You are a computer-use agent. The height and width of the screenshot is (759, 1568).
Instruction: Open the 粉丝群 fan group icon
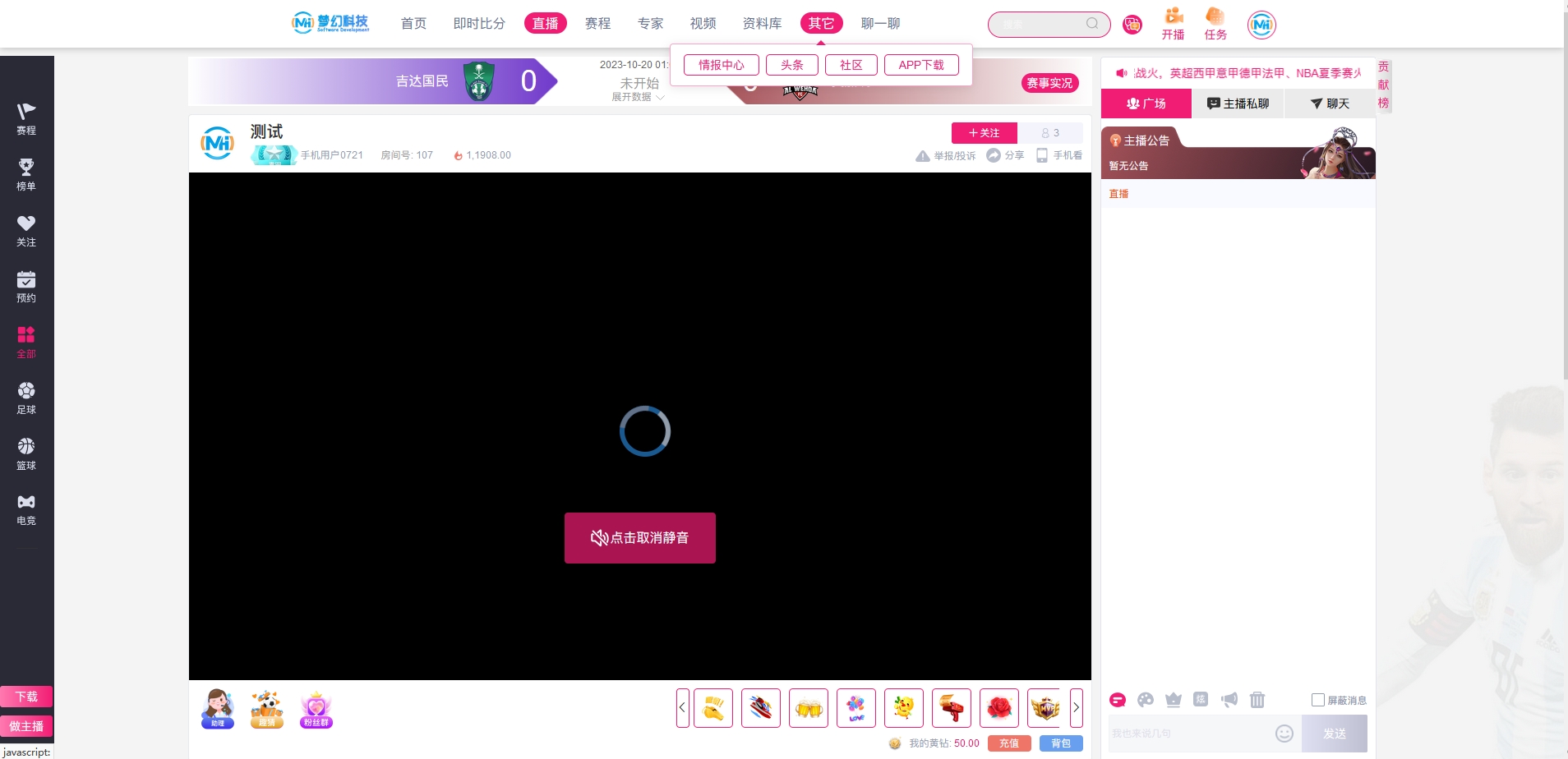point(316,710)
